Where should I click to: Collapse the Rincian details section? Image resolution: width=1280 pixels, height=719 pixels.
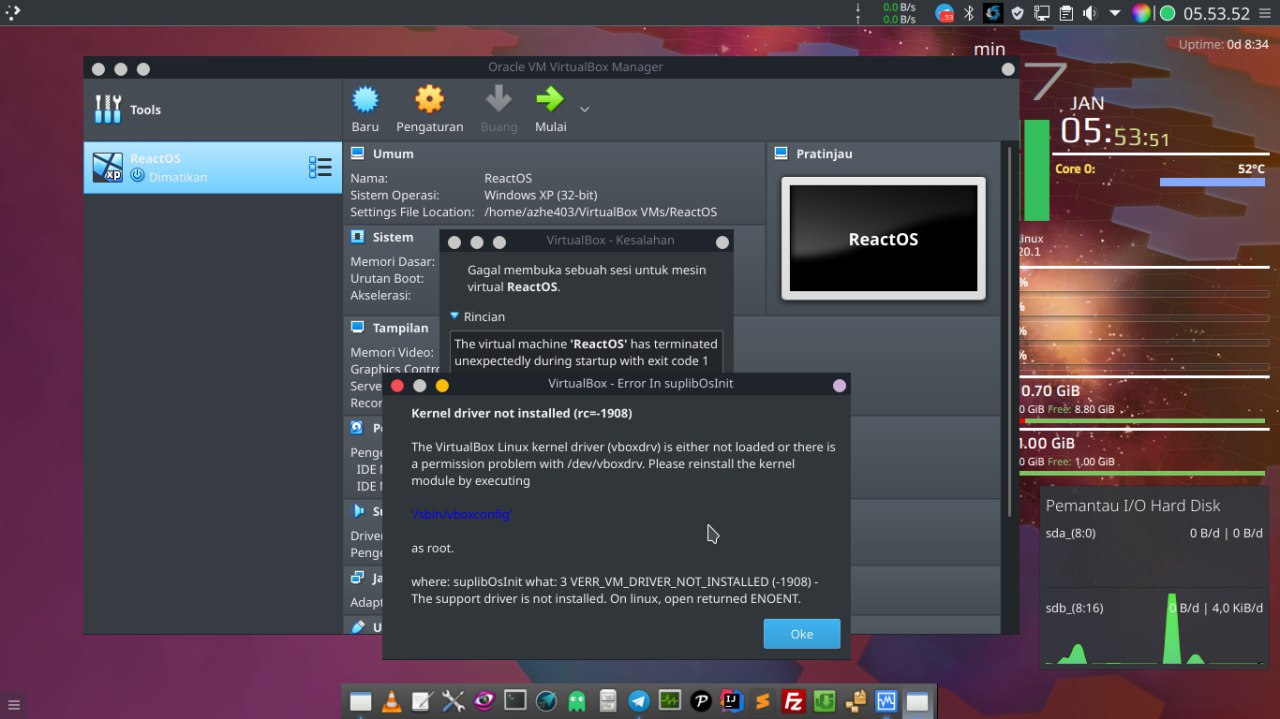455,316
